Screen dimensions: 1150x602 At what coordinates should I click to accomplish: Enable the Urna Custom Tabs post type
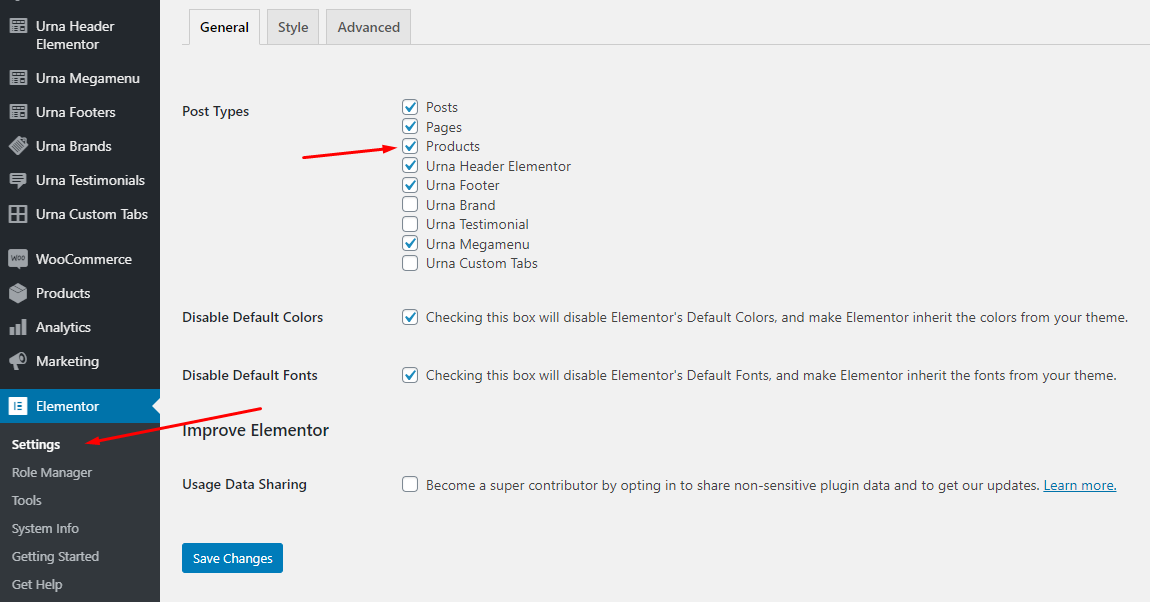[410, 263]
